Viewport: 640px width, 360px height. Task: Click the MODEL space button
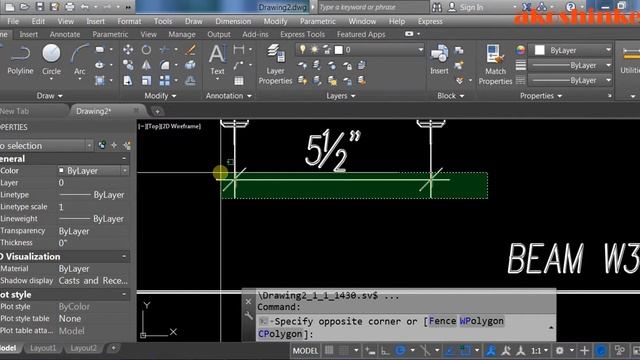pyautogui.click(x=305, y=351)
